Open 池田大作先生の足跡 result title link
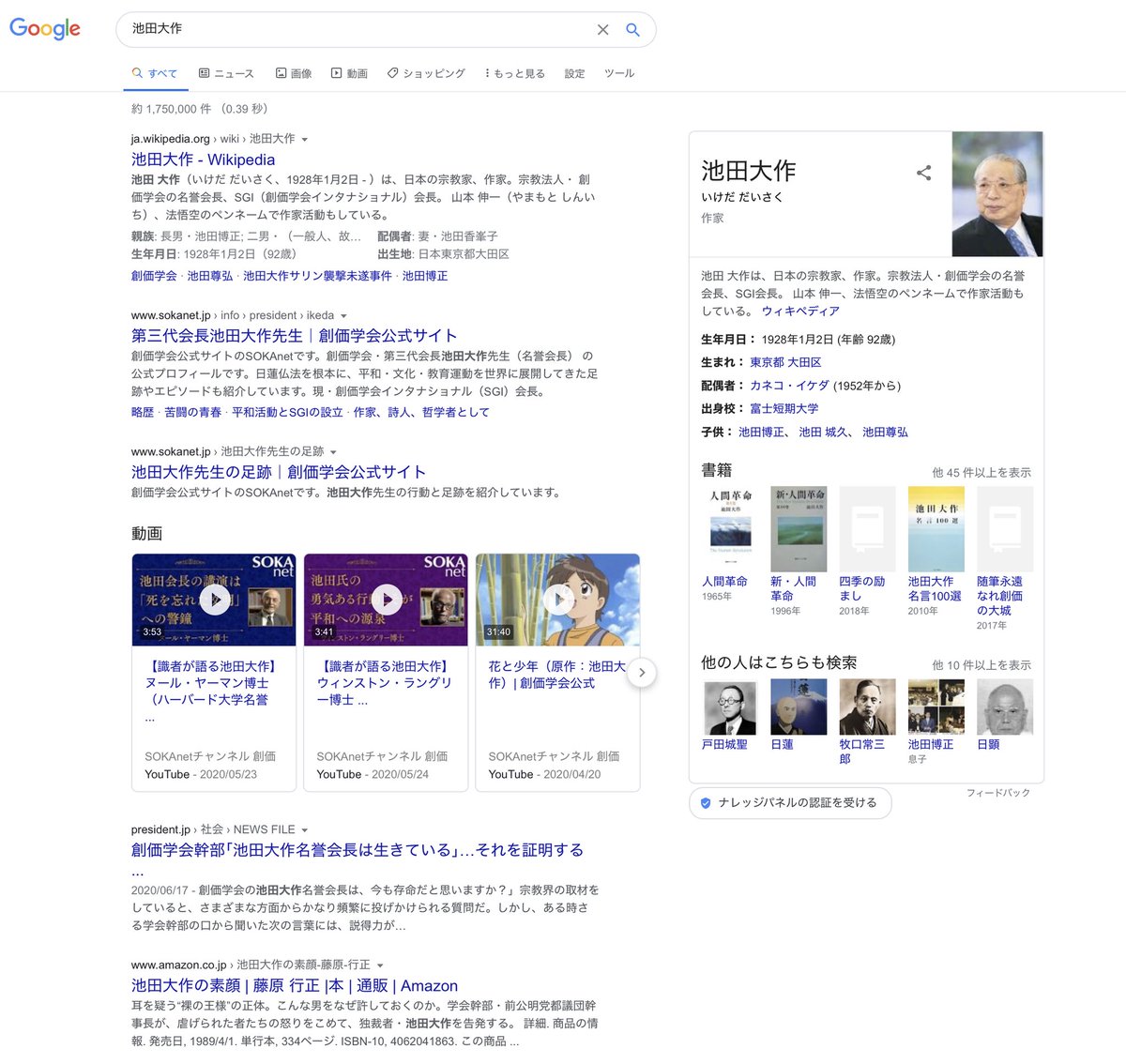This screenshot has width=1126, height=1064. tap(279, 472)
